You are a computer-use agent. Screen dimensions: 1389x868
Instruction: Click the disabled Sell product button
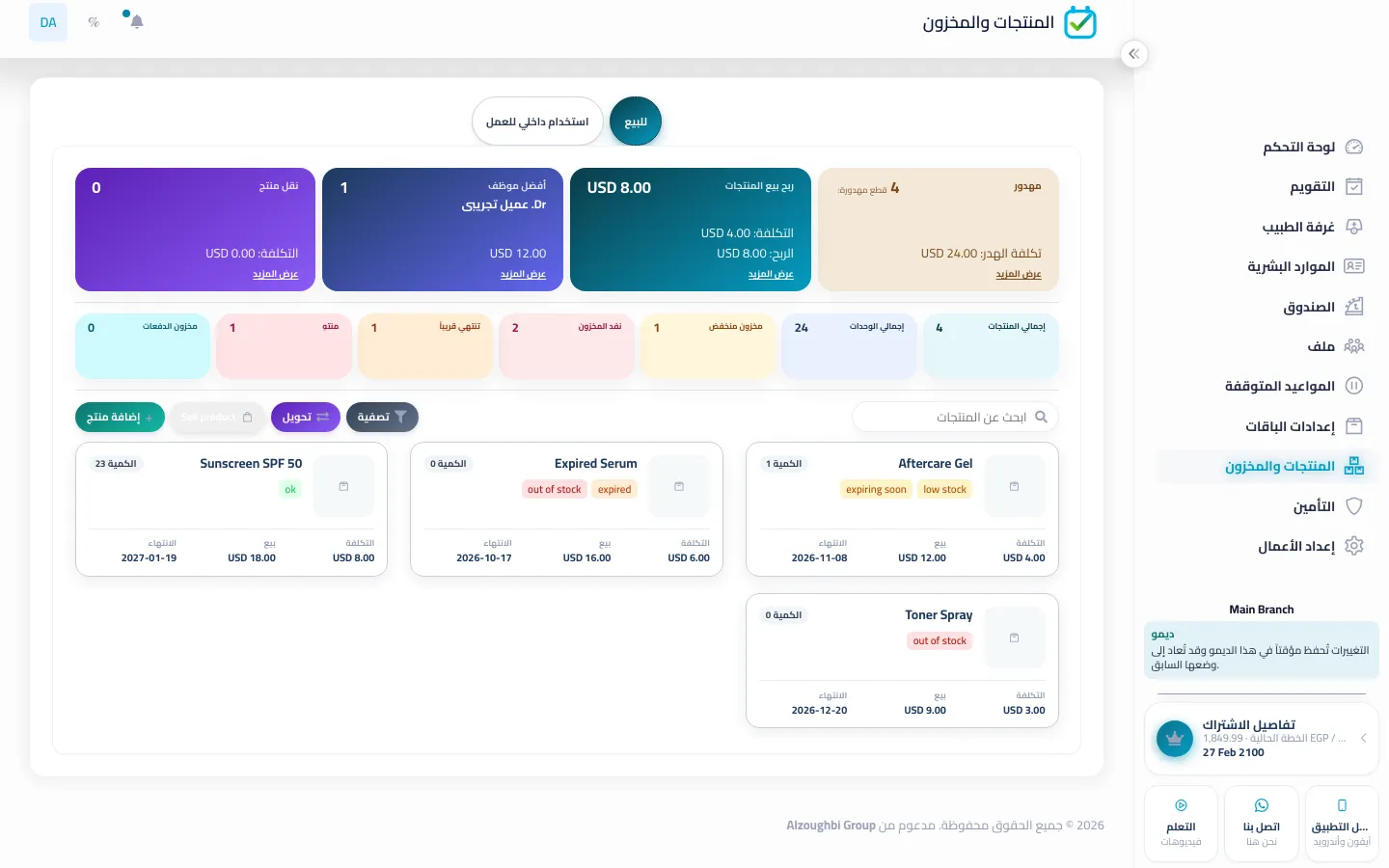point(217,417)
